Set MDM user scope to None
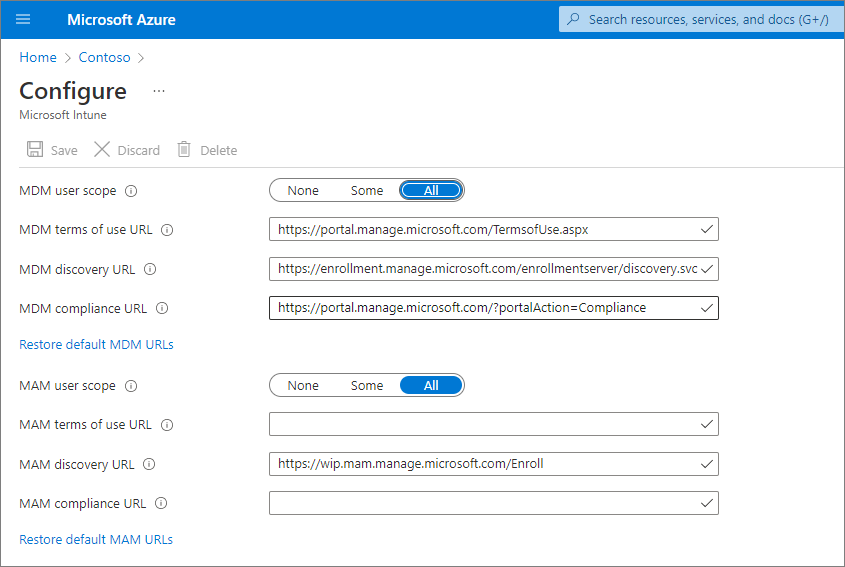This screenshot has width=845, height=567. point(303,190)
